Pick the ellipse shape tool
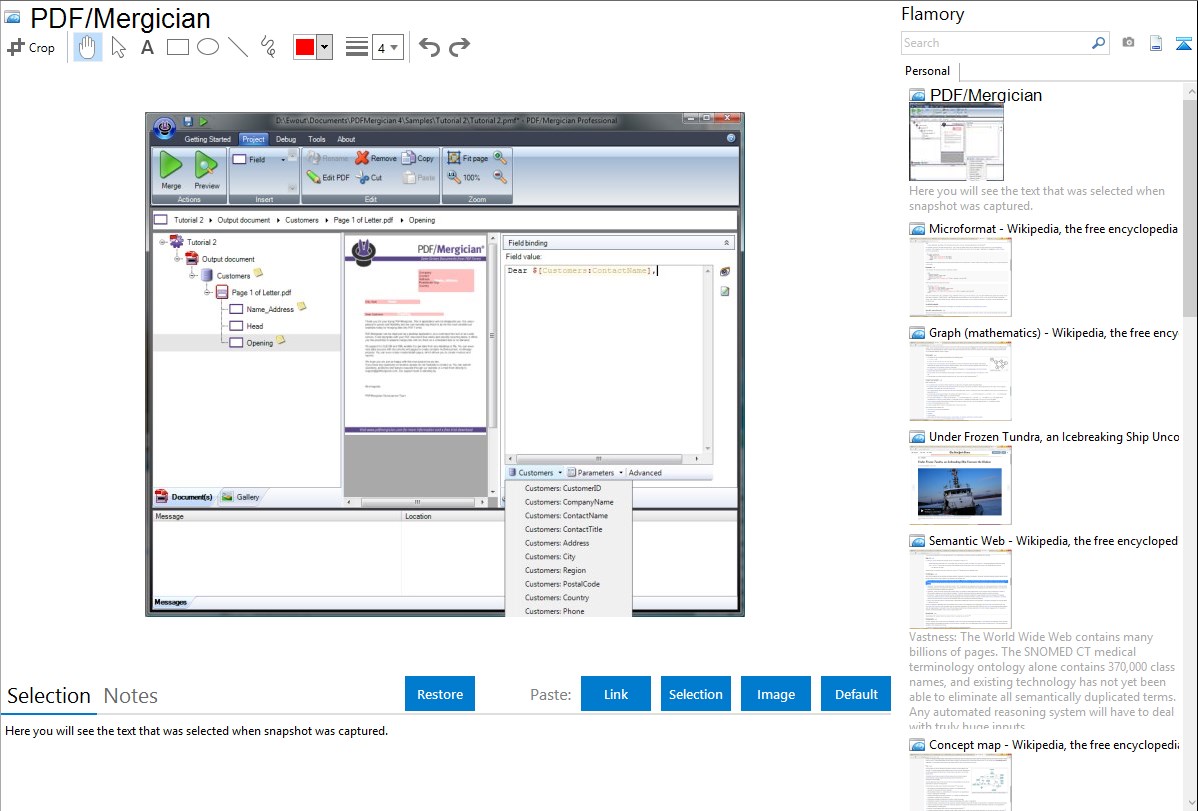The image size is (1198, 811). (208, 47)
